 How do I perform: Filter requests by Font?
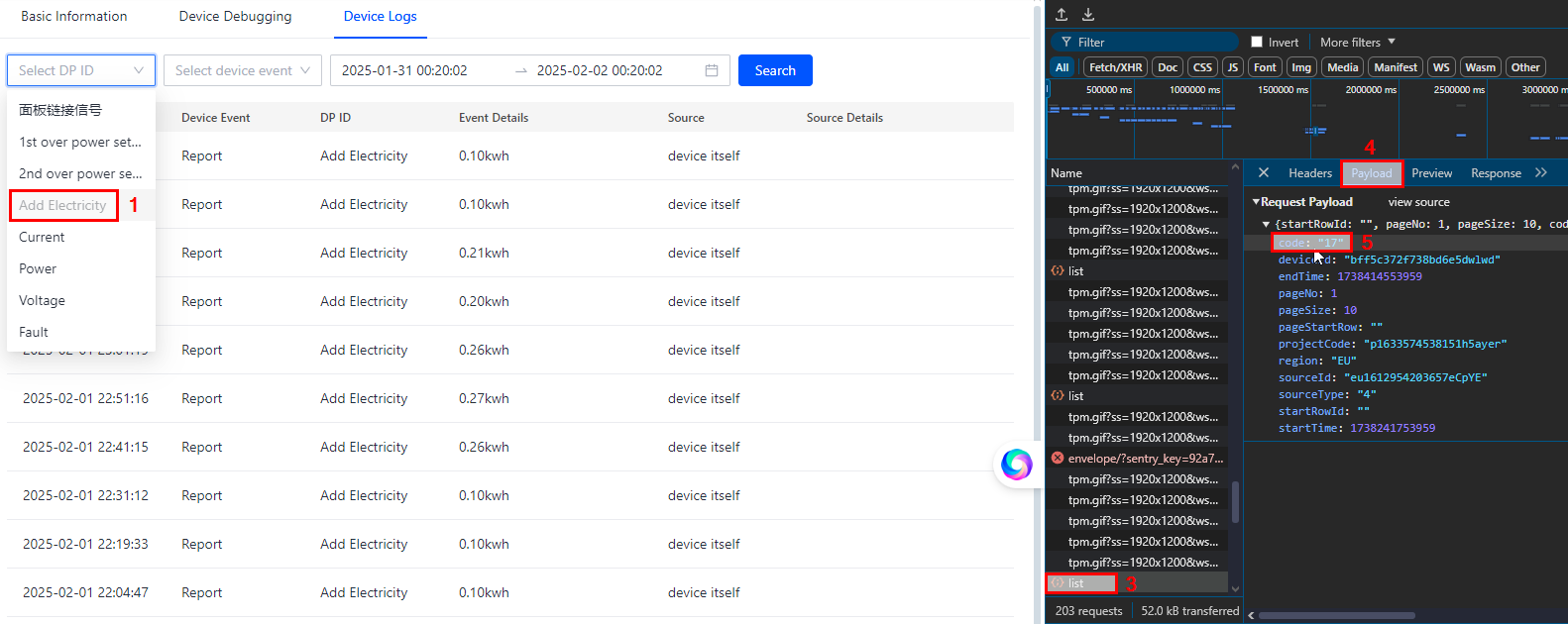point(1265,67)
